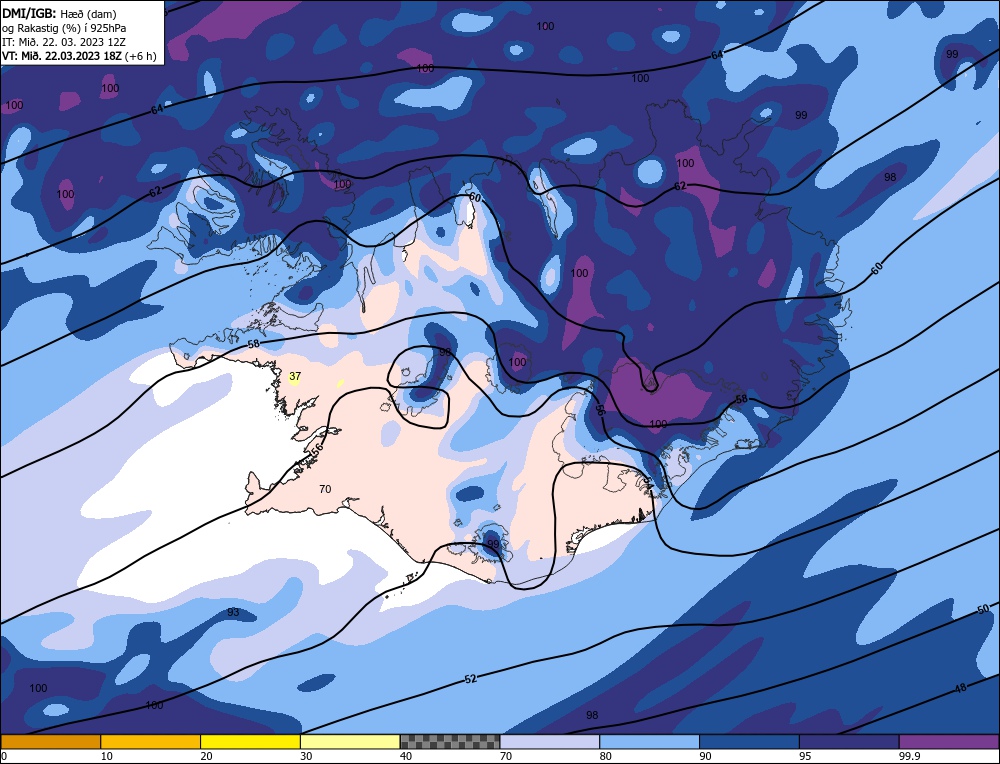Click the '20' legend tick label
1000x764 pixels.
206,756
